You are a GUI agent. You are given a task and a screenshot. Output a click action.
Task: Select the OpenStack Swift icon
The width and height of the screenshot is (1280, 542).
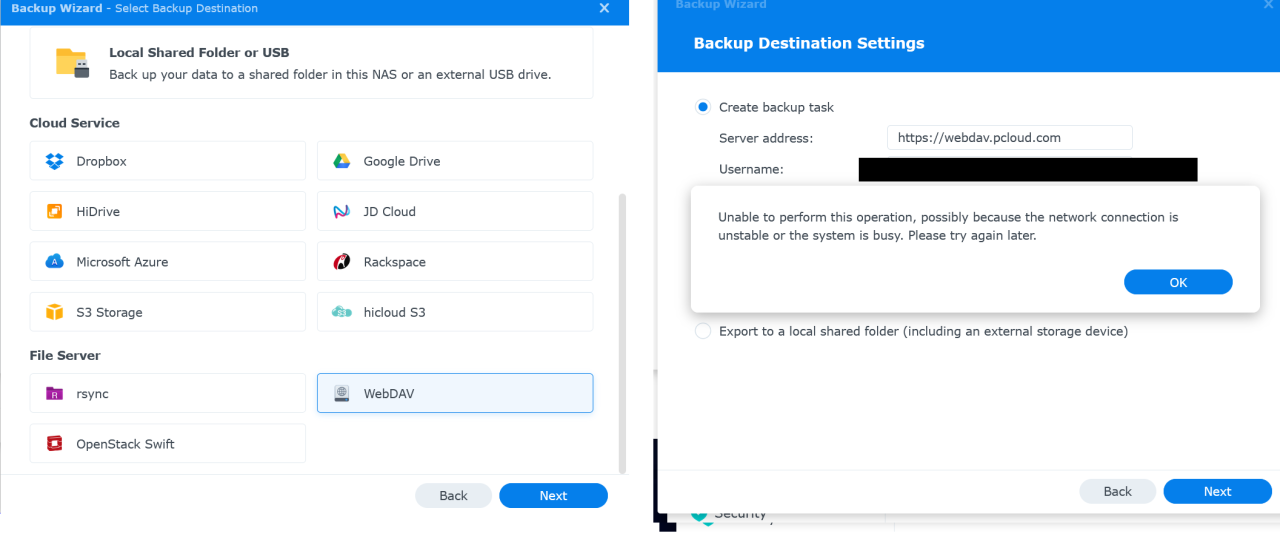coord(54,444)
